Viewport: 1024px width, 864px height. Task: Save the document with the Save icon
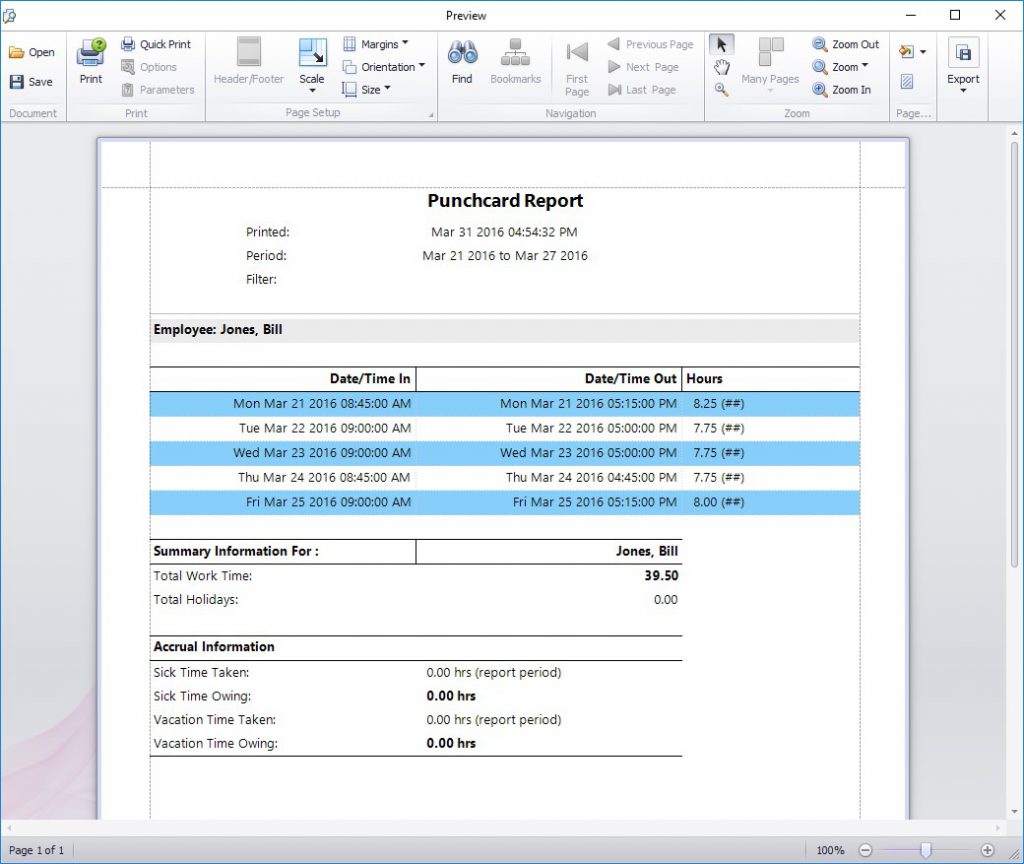tap(17, 82)
